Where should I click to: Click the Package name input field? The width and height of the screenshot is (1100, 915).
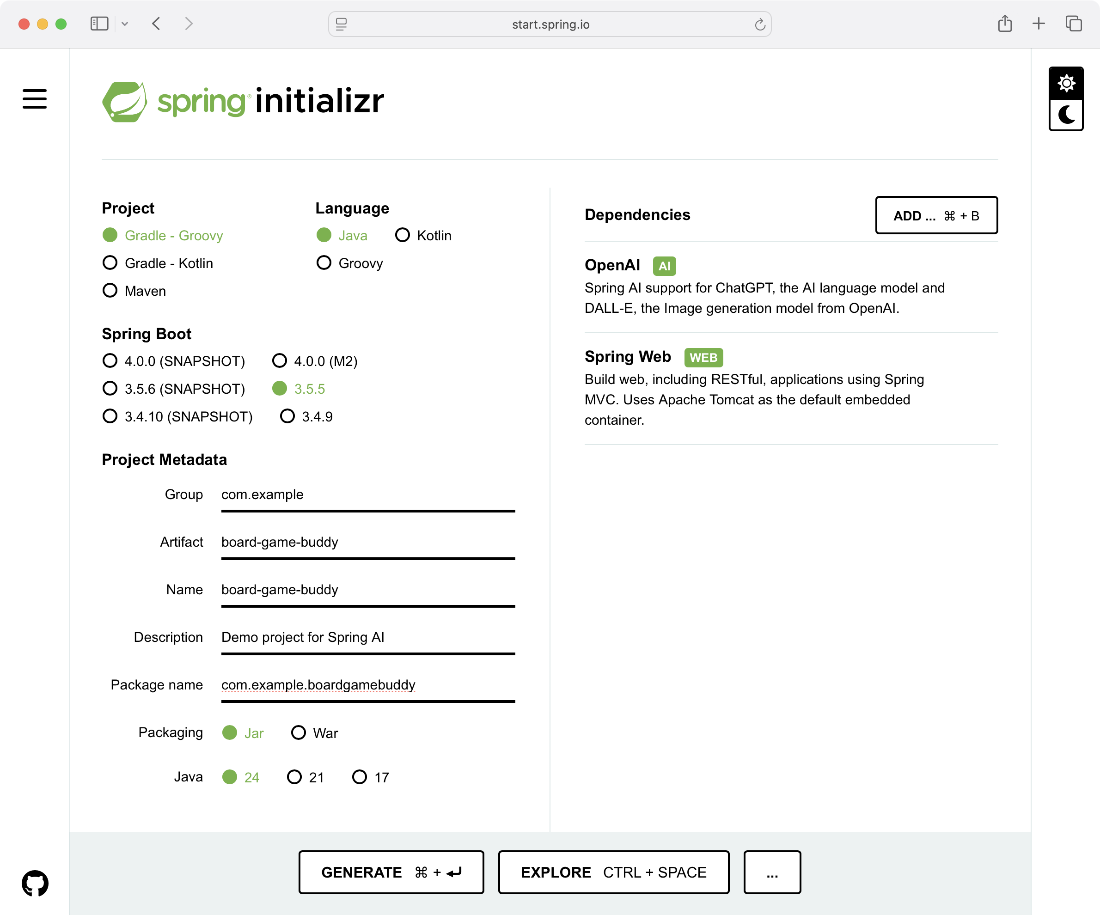point(368,685)
